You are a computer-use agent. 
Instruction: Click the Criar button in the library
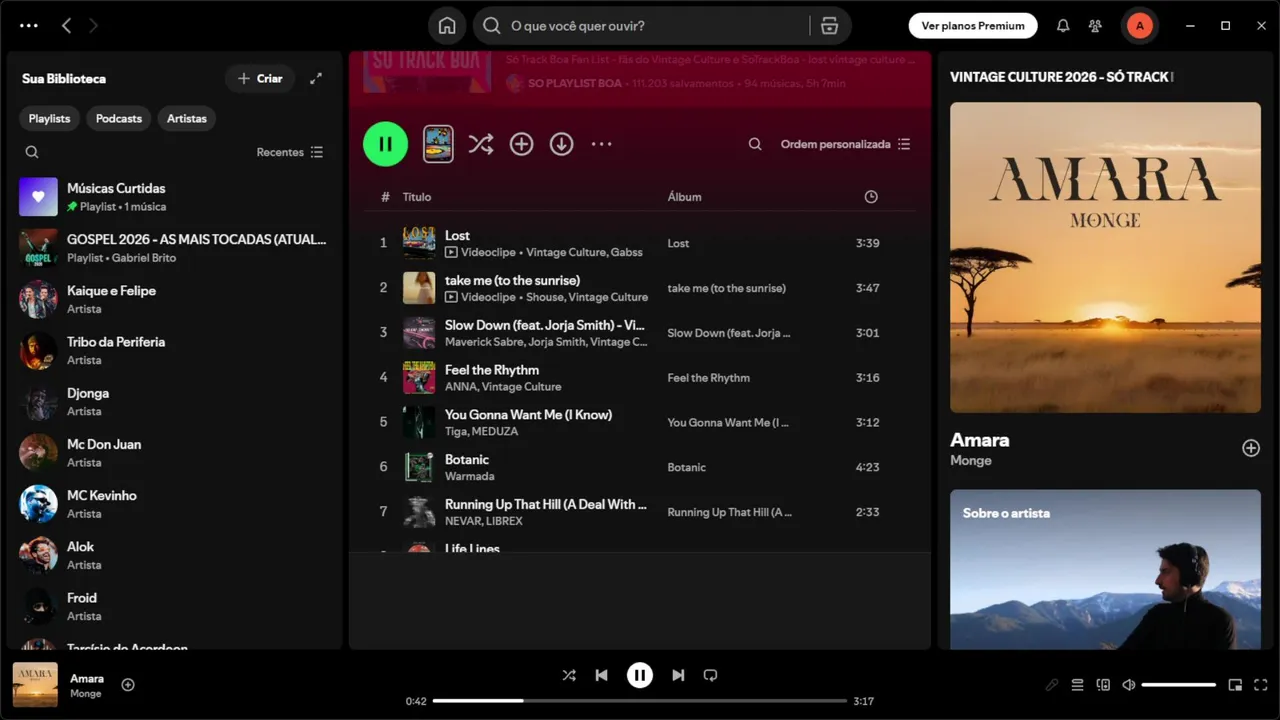(260, 78)
